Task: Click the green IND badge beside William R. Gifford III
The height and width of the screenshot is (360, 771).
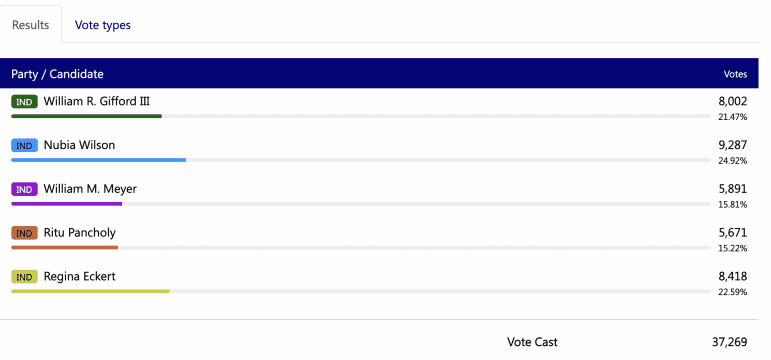Action: point(24,102)
